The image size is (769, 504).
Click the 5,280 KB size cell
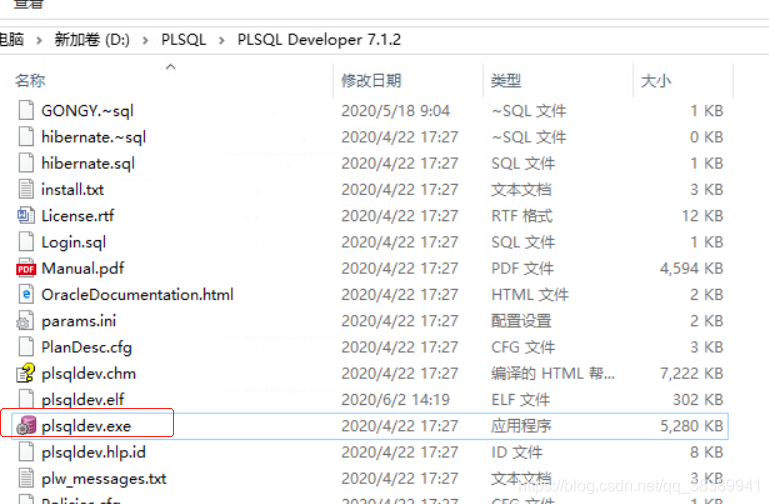click(691, 426)
